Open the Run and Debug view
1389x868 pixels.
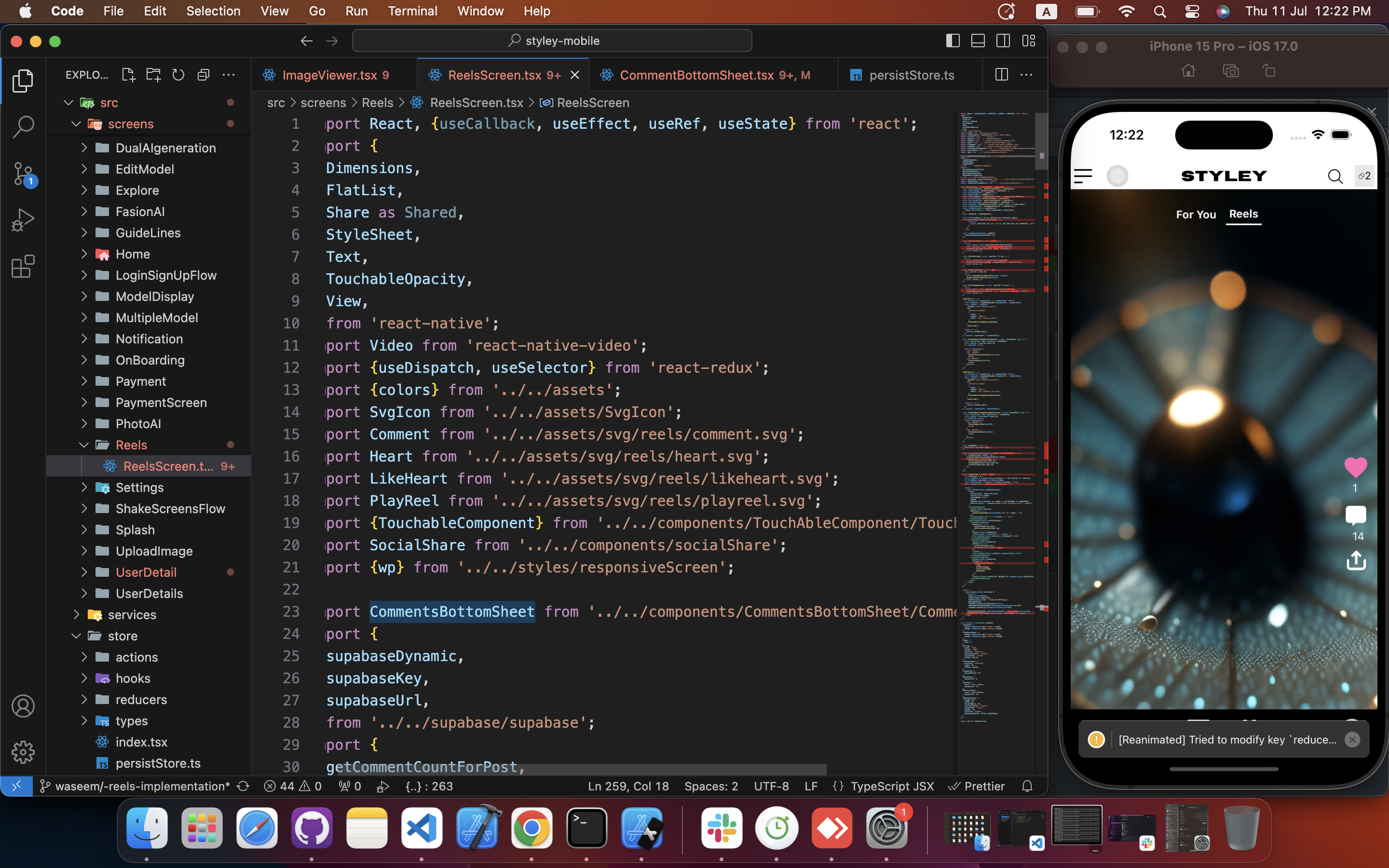23,220
